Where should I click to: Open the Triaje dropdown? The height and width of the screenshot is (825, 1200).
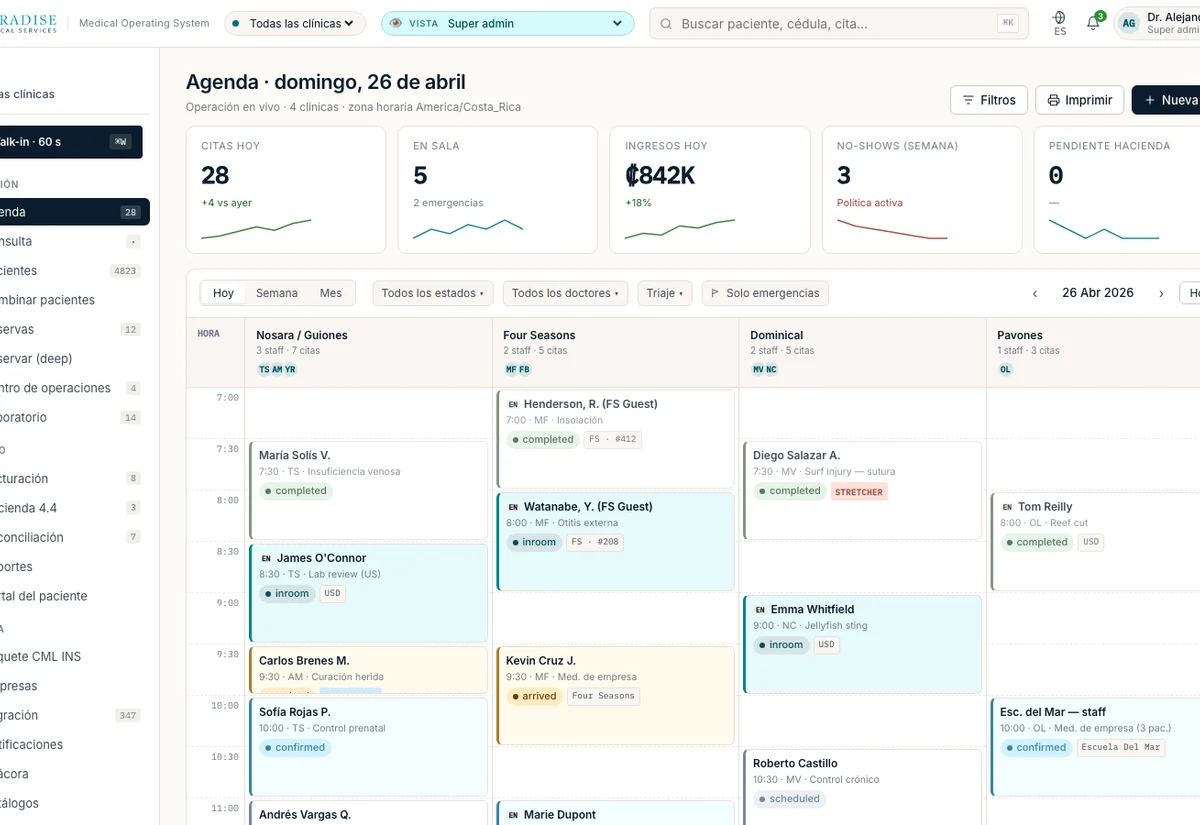tap(665, 293)
